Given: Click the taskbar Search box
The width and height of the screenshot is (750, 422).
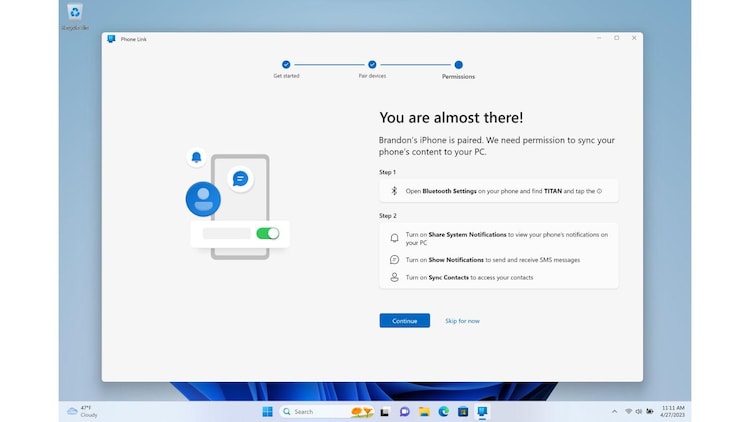Looking at the screenshot, I should point(310,411).
